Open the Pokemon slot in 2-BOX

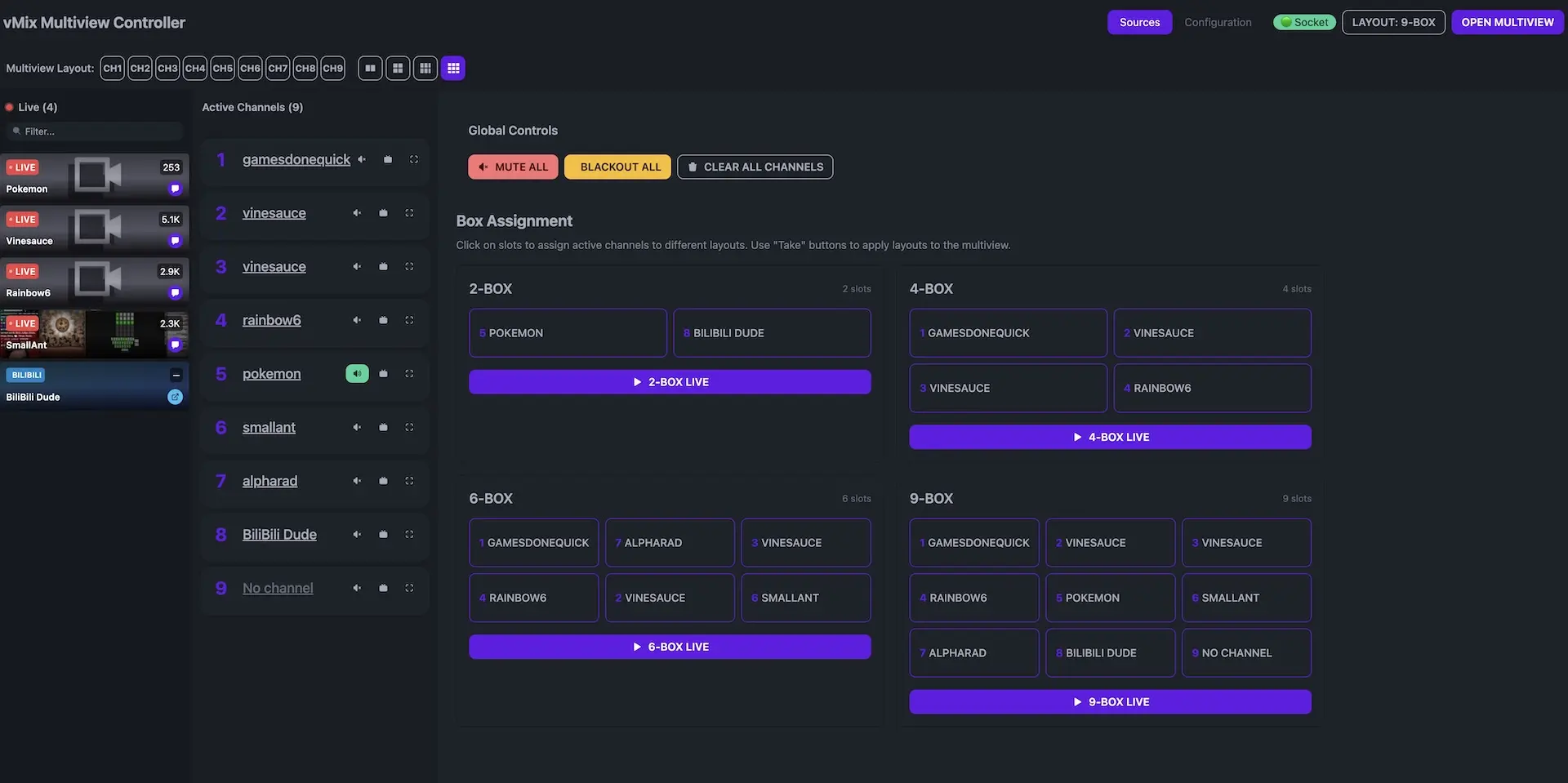pos(568,333)
